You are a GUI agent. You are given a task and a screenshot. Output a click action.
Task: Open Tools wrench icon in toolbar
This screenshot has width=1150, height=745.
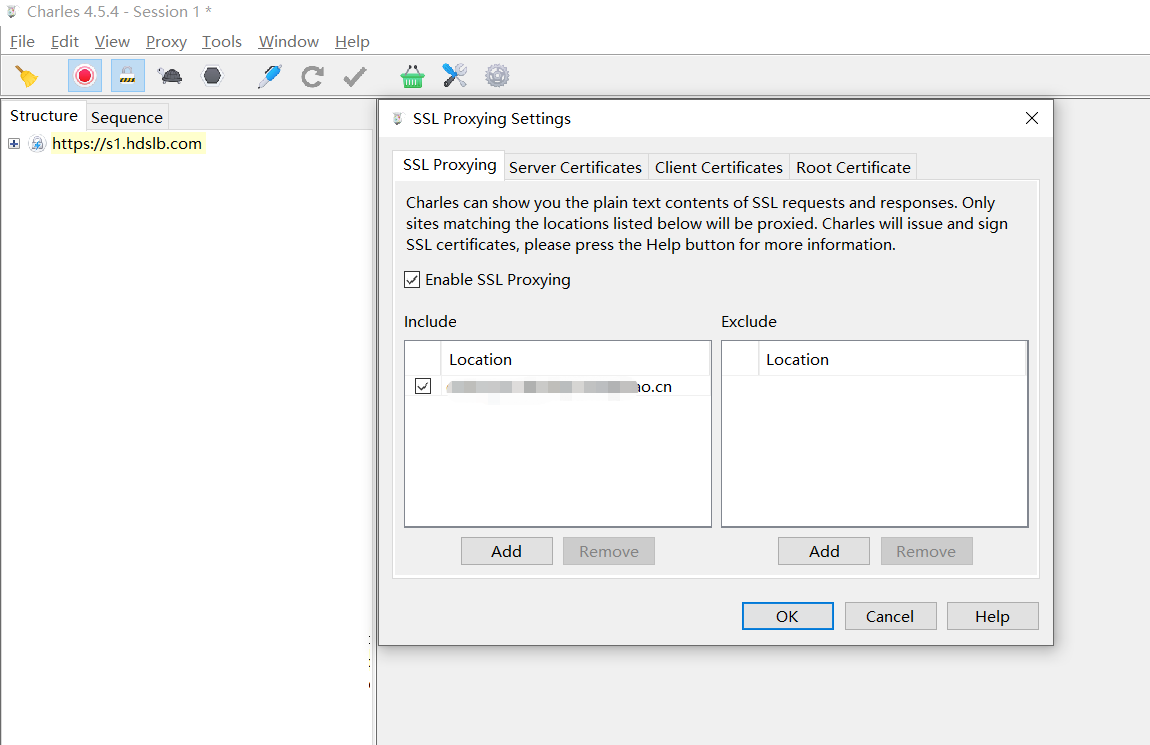[x=455, y=76]
